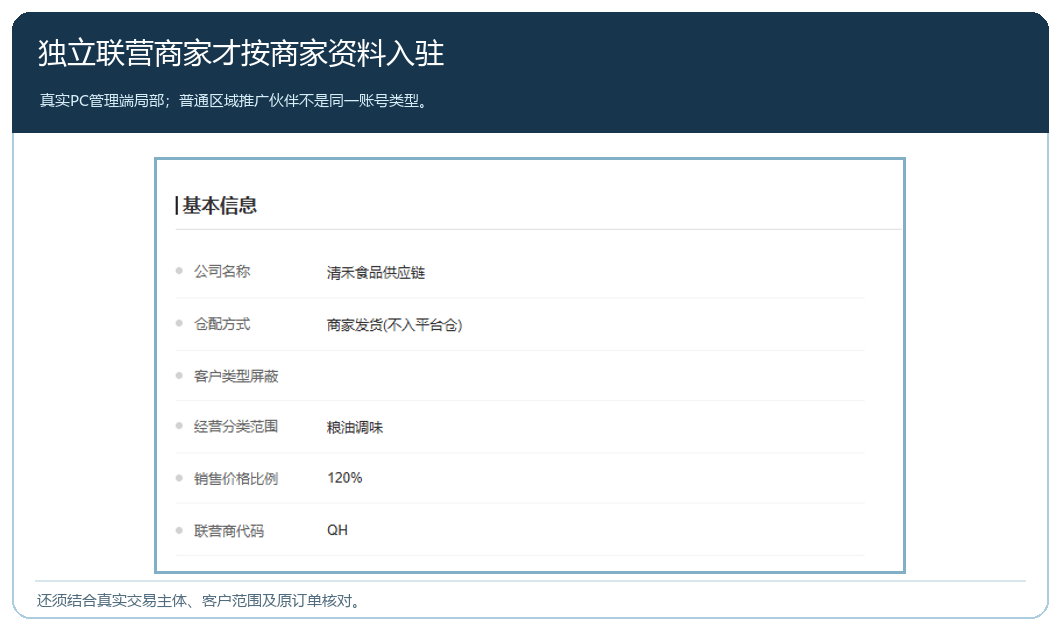Select the value 粮油调味

(354, 427)
